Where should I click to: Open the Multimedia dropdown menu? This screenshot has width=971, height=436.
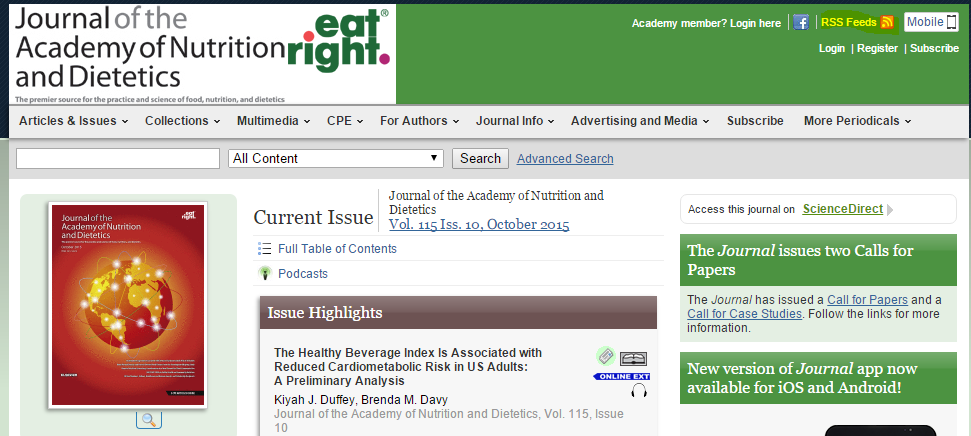tap(274, 121)
